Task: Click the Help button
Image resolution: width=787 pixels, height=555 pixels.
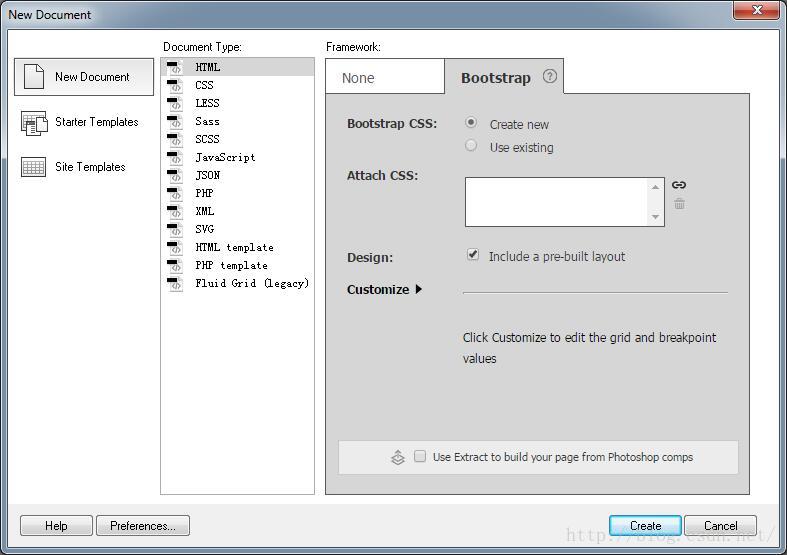Action: [x=56, y=525]
